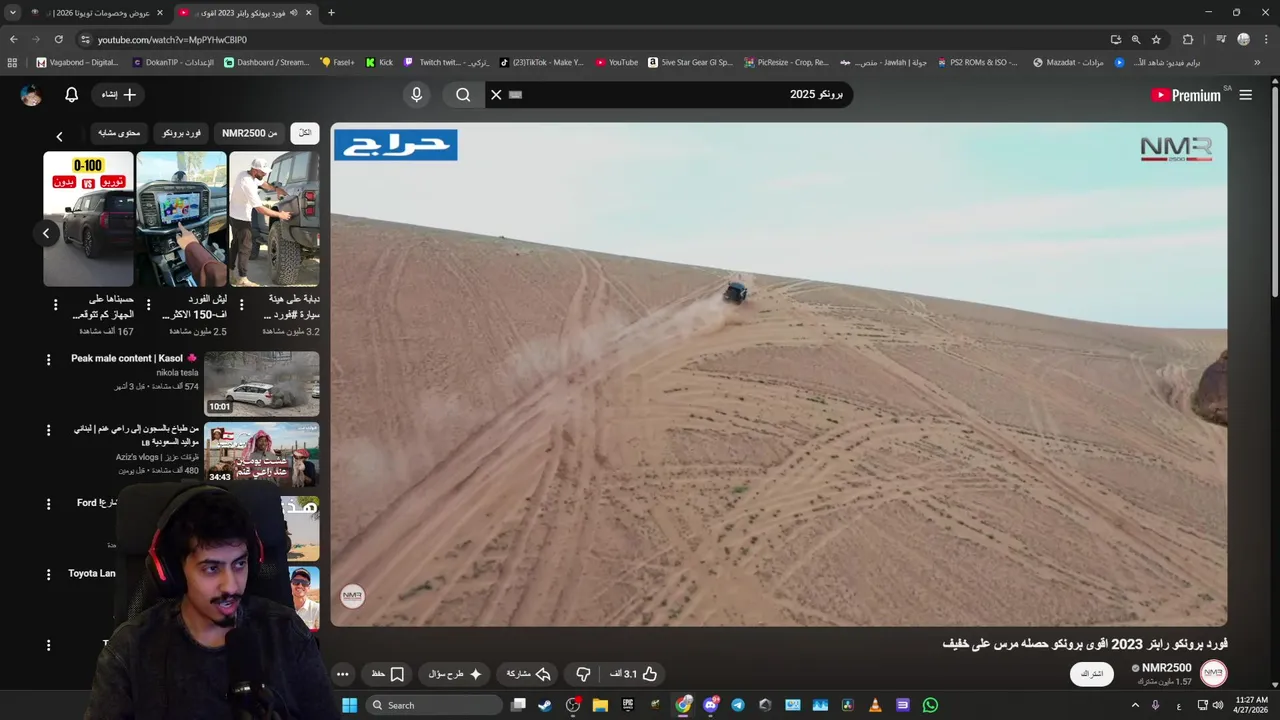Open browser zoom magnifier icon in address bar
Viewport: 1280px width, 720px height.
click(x=1135, y=39)
